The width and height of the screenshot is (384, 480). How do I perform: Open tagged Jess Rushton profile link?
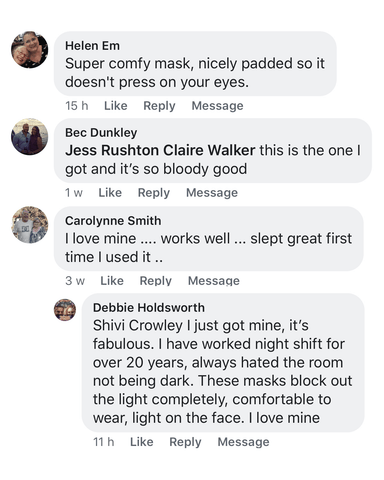(112, 150)
